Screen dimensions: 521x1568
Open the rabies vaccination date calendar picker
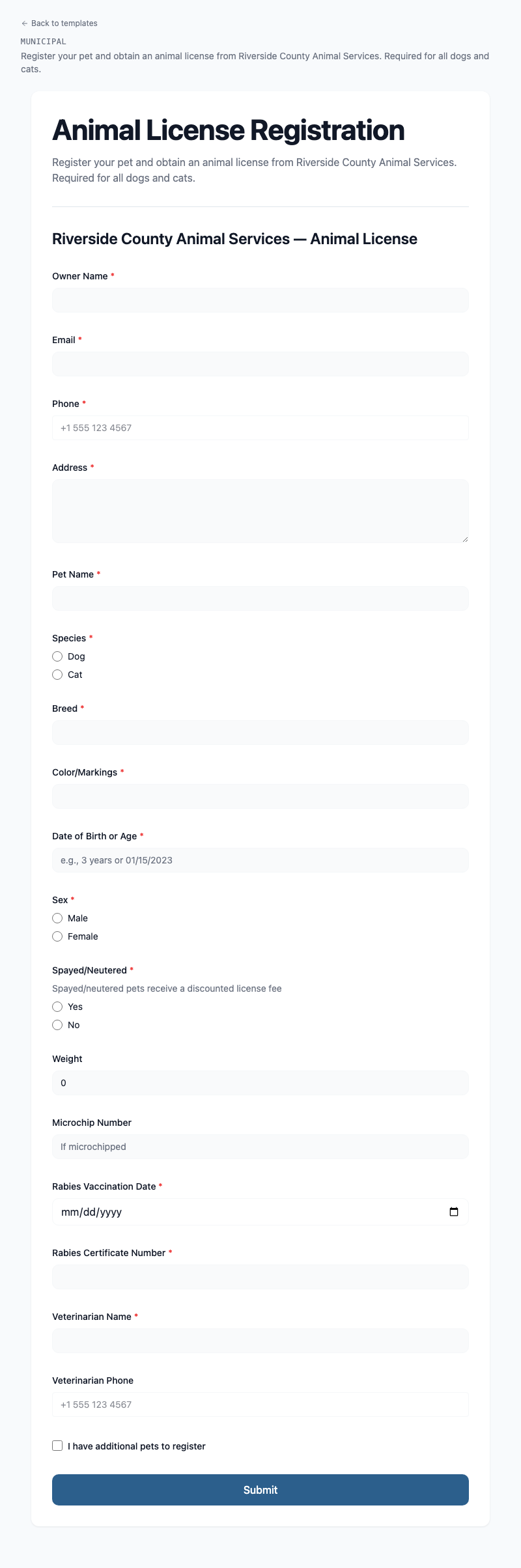[x=454, y=1212]
